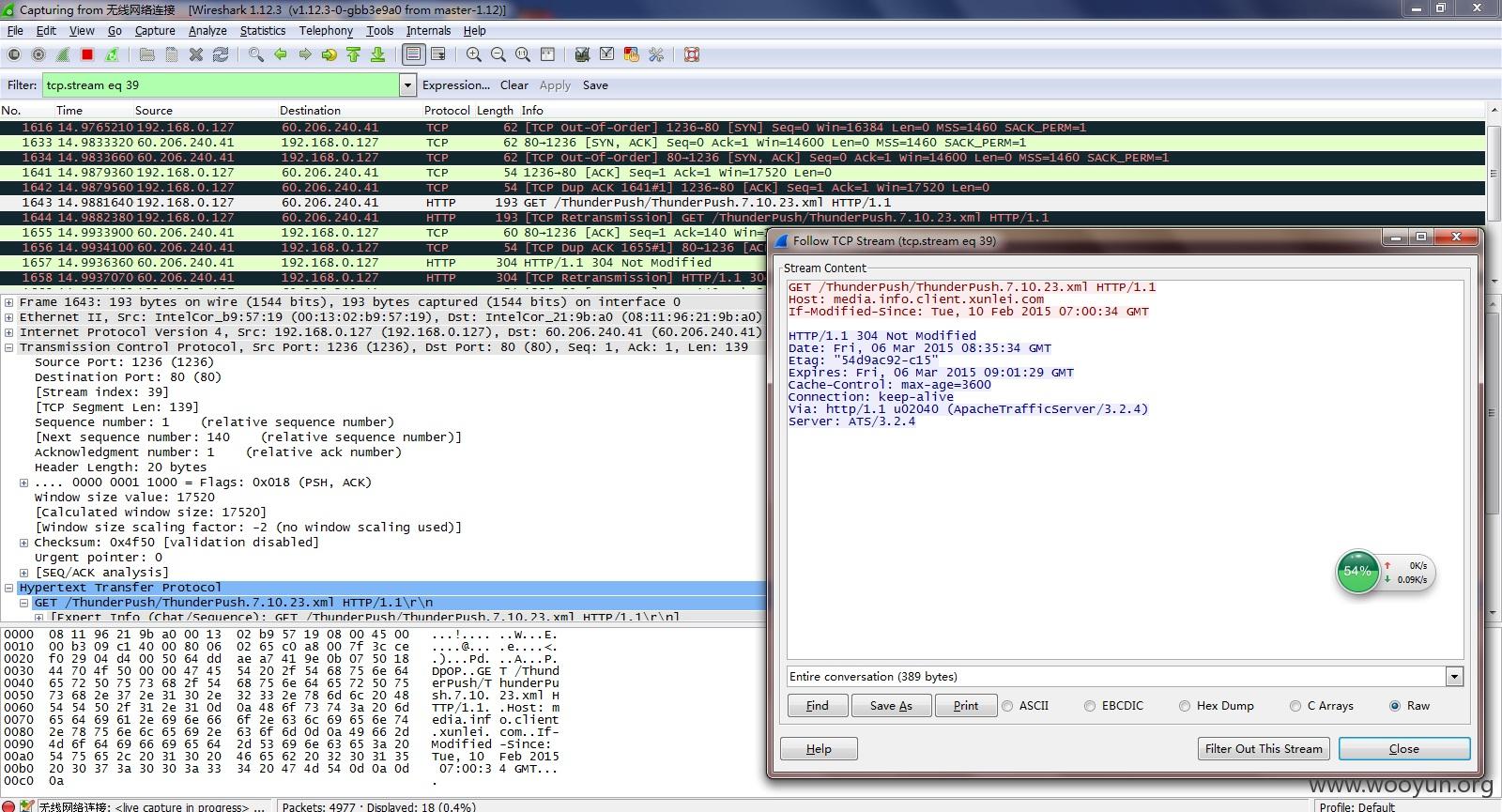Screen dimensions: 1502x812
Task: Open the display filter history dropdown
Action: pyautogui.click(x=407, y=85)
